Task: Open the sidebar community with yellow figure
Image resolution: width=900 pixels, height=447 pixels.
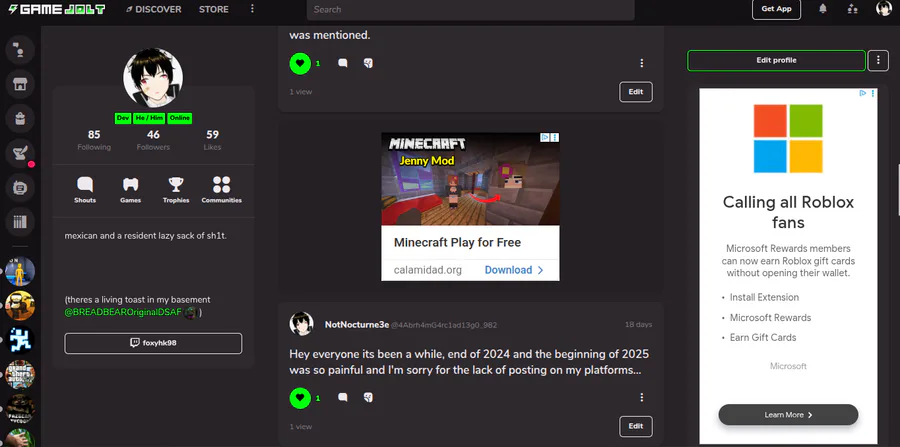Action: coord(20,271)
